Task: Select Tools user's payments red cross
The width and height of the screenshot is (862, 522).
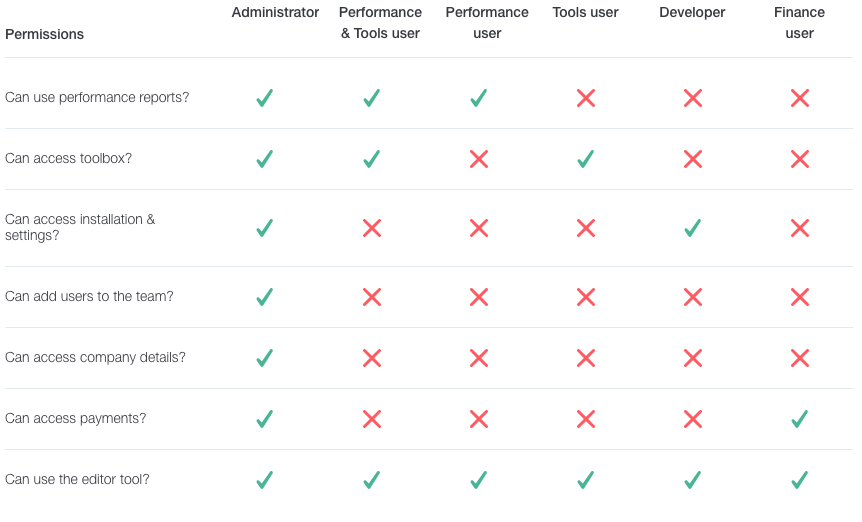Action: coord(585,419)
